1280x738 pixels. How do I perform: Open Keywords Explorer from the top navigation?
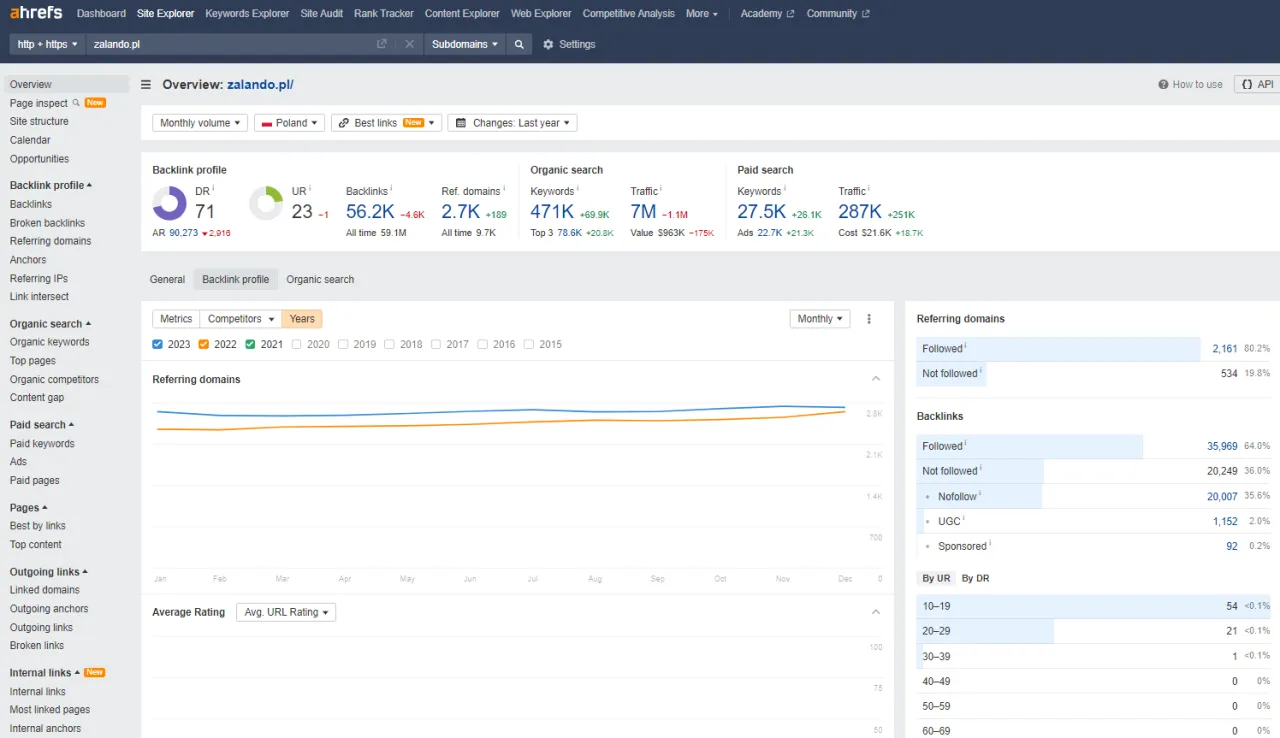pyautogui.click(x=247, y=13)
